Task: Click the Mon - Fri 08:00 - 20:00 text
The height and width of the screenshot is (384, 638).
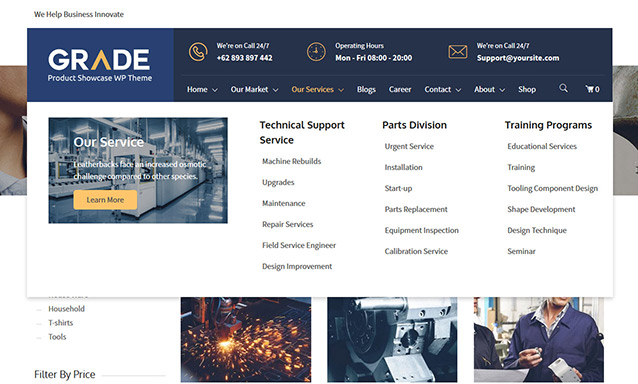Action: click(374, 58)
